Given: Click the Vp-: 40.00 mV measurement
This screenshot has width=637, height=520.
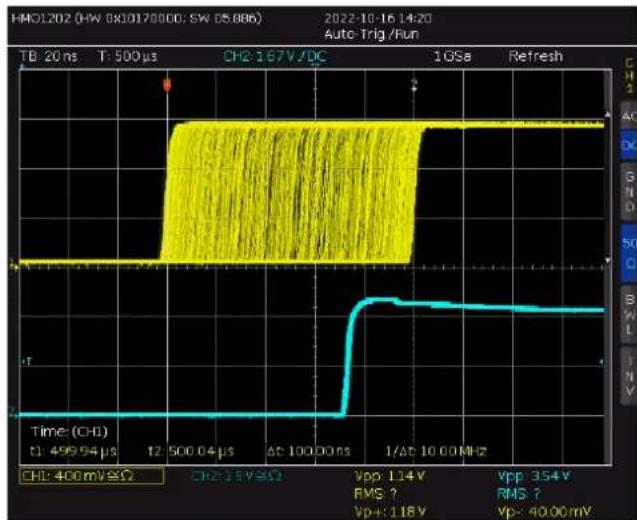Looking at the screenshot, I should (x=544, y=511).
